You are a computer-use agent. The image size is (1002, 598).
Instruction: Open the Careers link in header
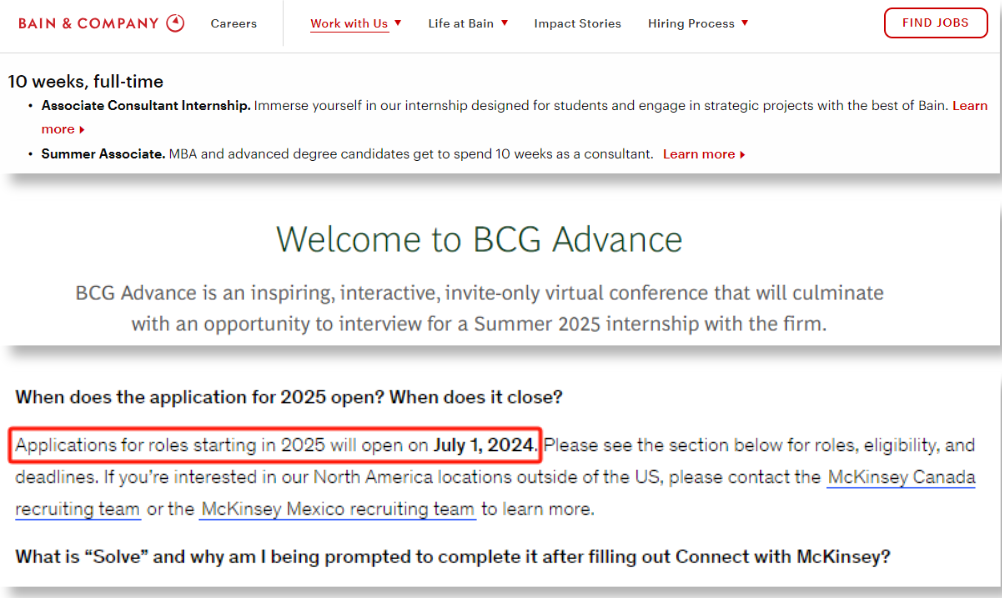[x=233, y=24]
